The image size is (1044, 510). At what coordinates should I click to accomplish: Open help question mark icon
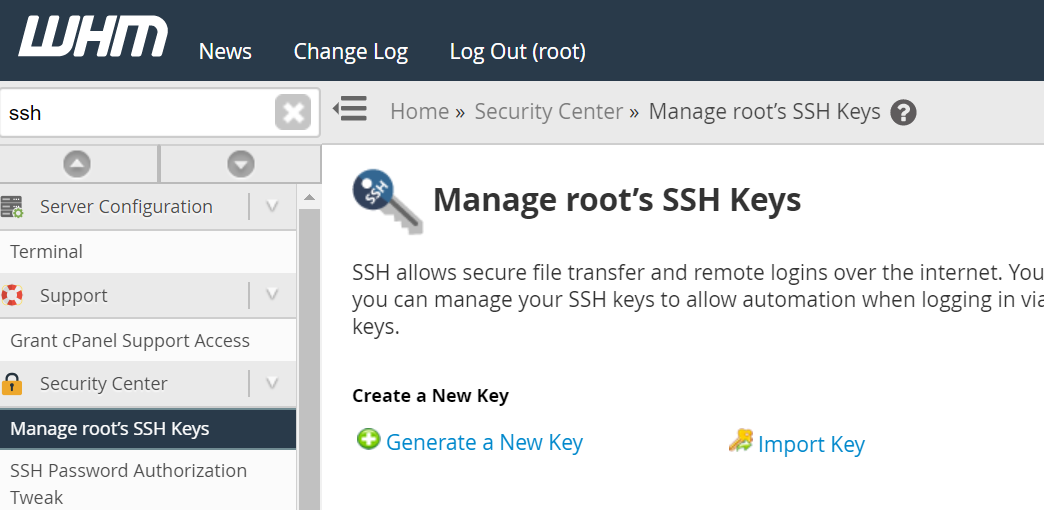[x=904, y=112]
